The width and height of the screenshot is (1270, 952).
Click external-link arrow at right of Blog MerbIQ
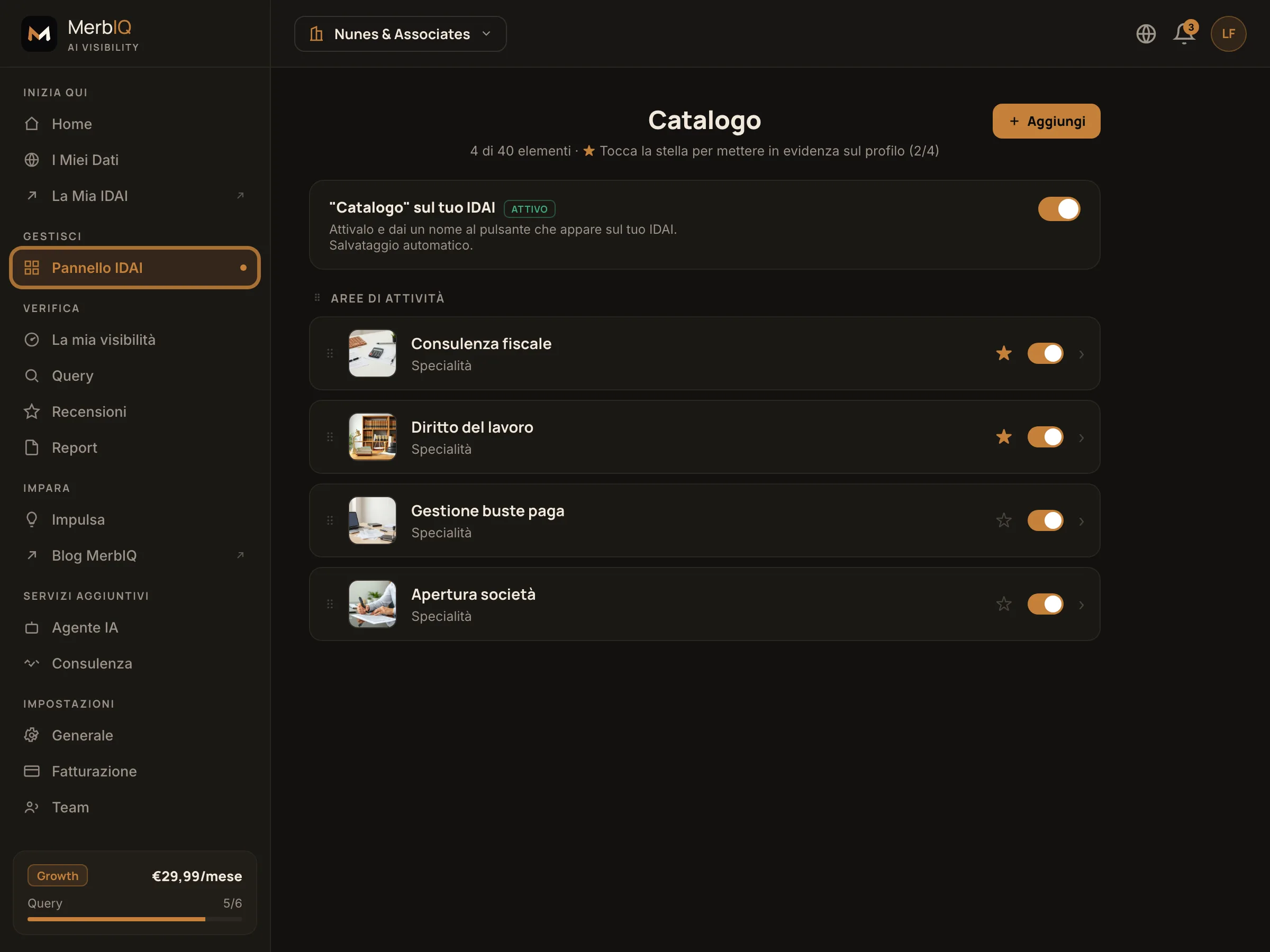click(241, 555)
